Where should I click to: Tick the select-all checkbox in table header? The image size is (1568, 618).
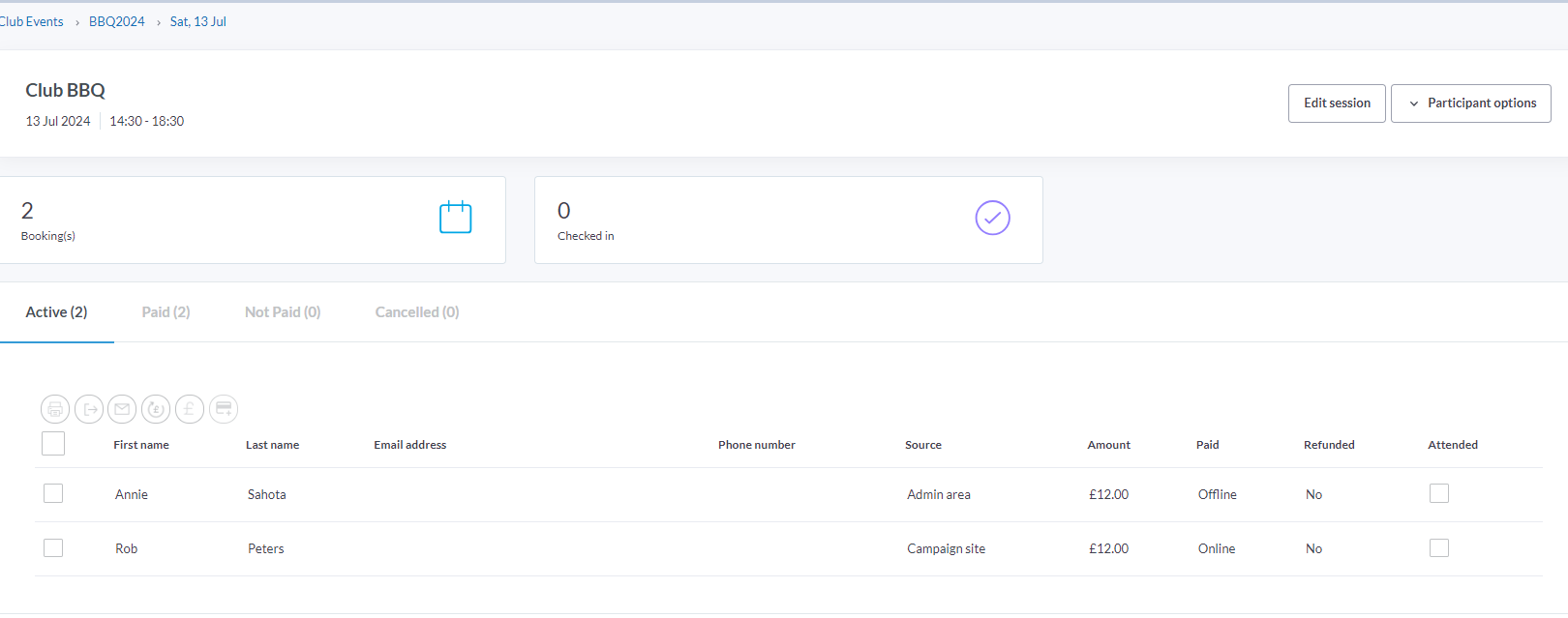53,444
